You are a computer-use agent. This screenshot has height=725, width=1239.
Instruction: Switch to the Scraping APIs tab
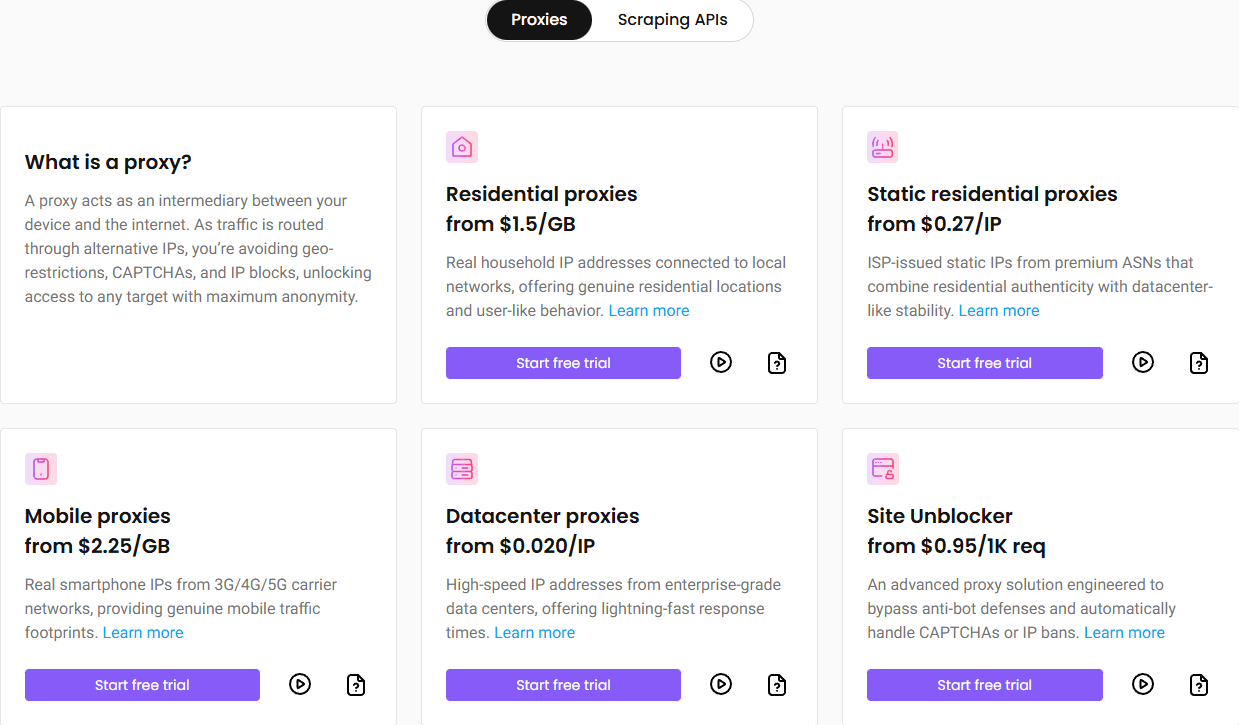point(672,20)
